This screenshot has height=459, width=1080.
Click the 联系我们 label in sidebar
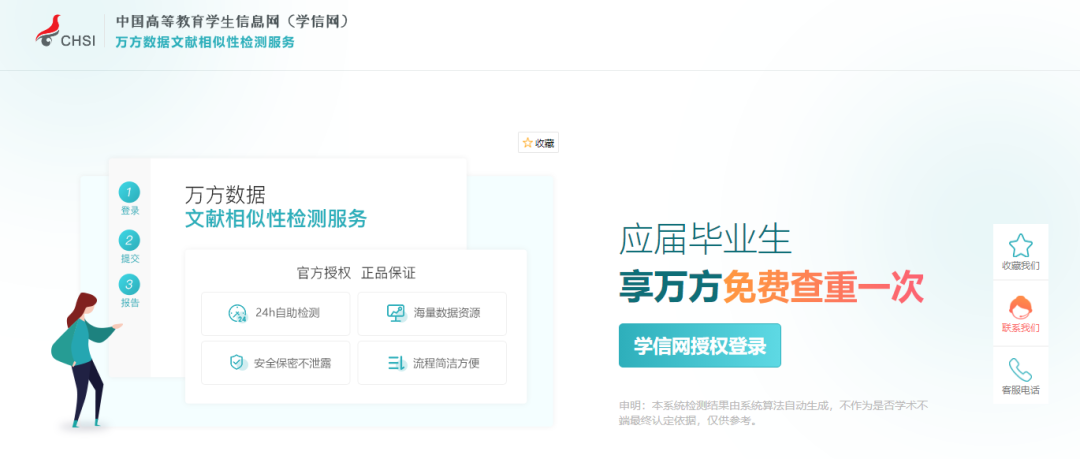pos(1020,327)
